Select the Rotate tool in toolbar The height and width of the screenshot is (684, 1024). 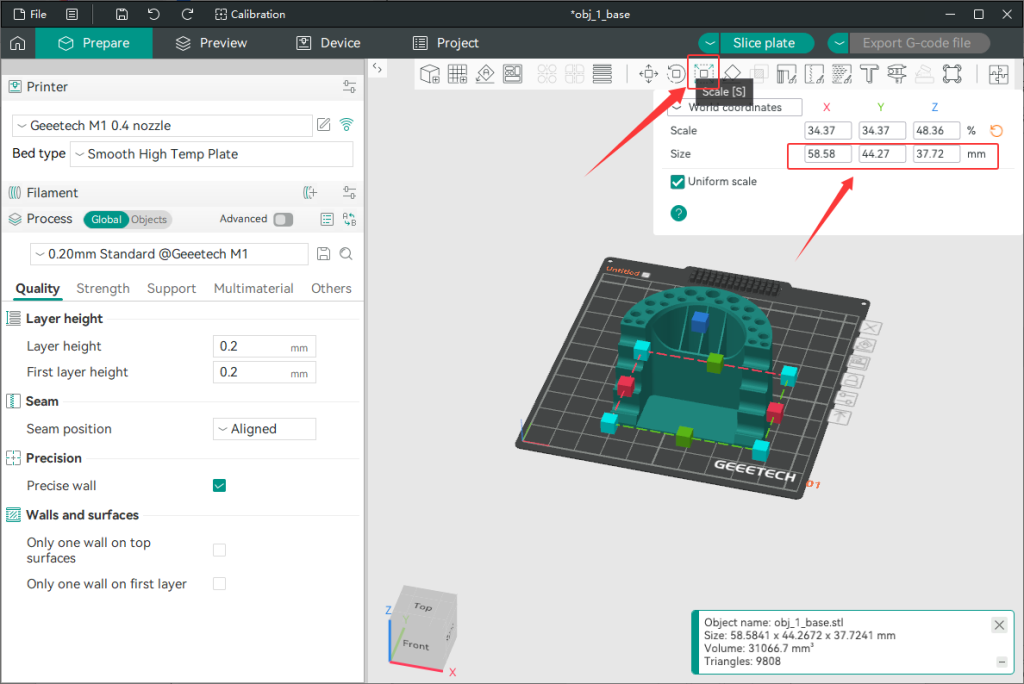676,74
